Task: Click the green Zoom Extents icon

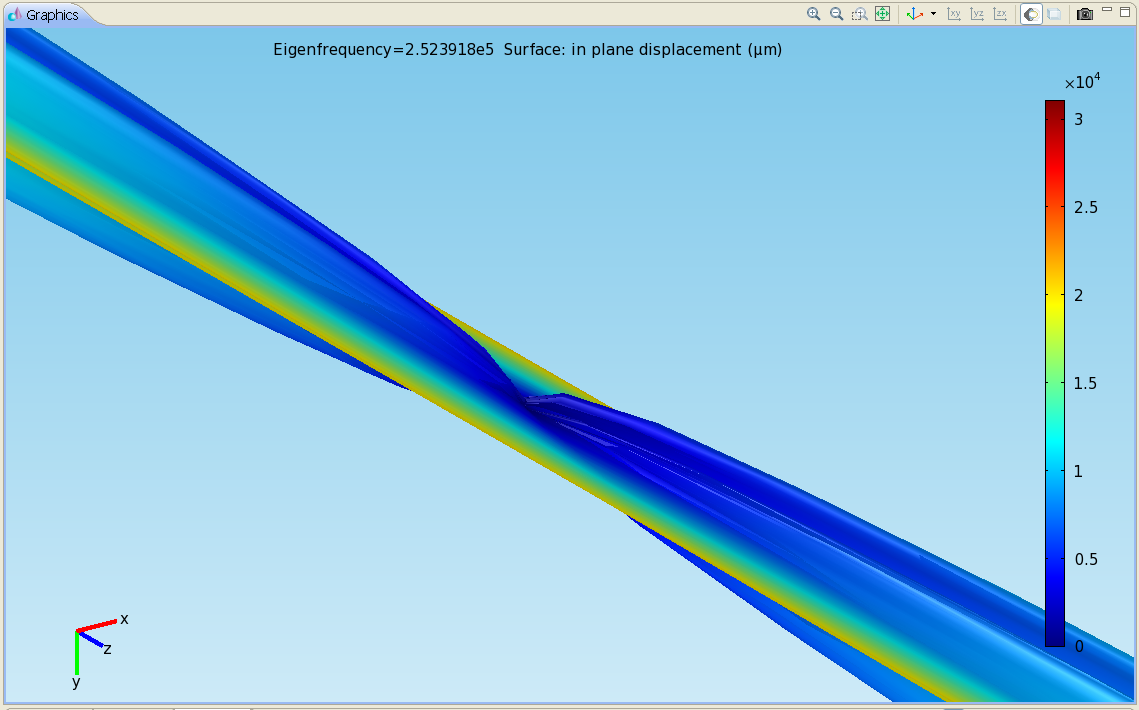Action: (x=882, y=14)
